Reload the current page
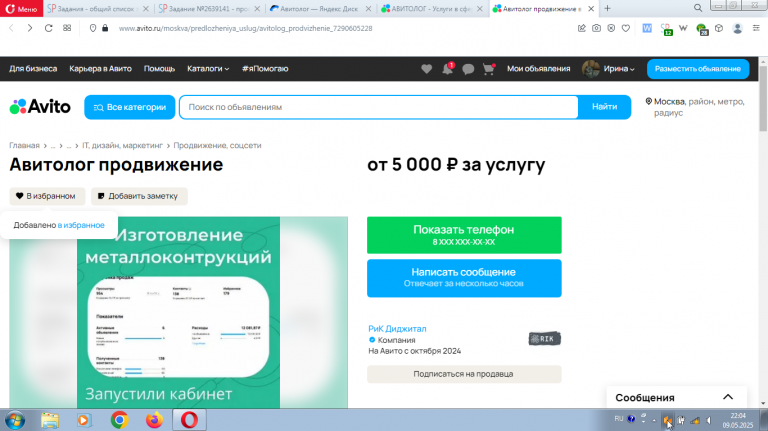Image resolution: width=768 pixels, height=431 pixels. pos(48,28)
